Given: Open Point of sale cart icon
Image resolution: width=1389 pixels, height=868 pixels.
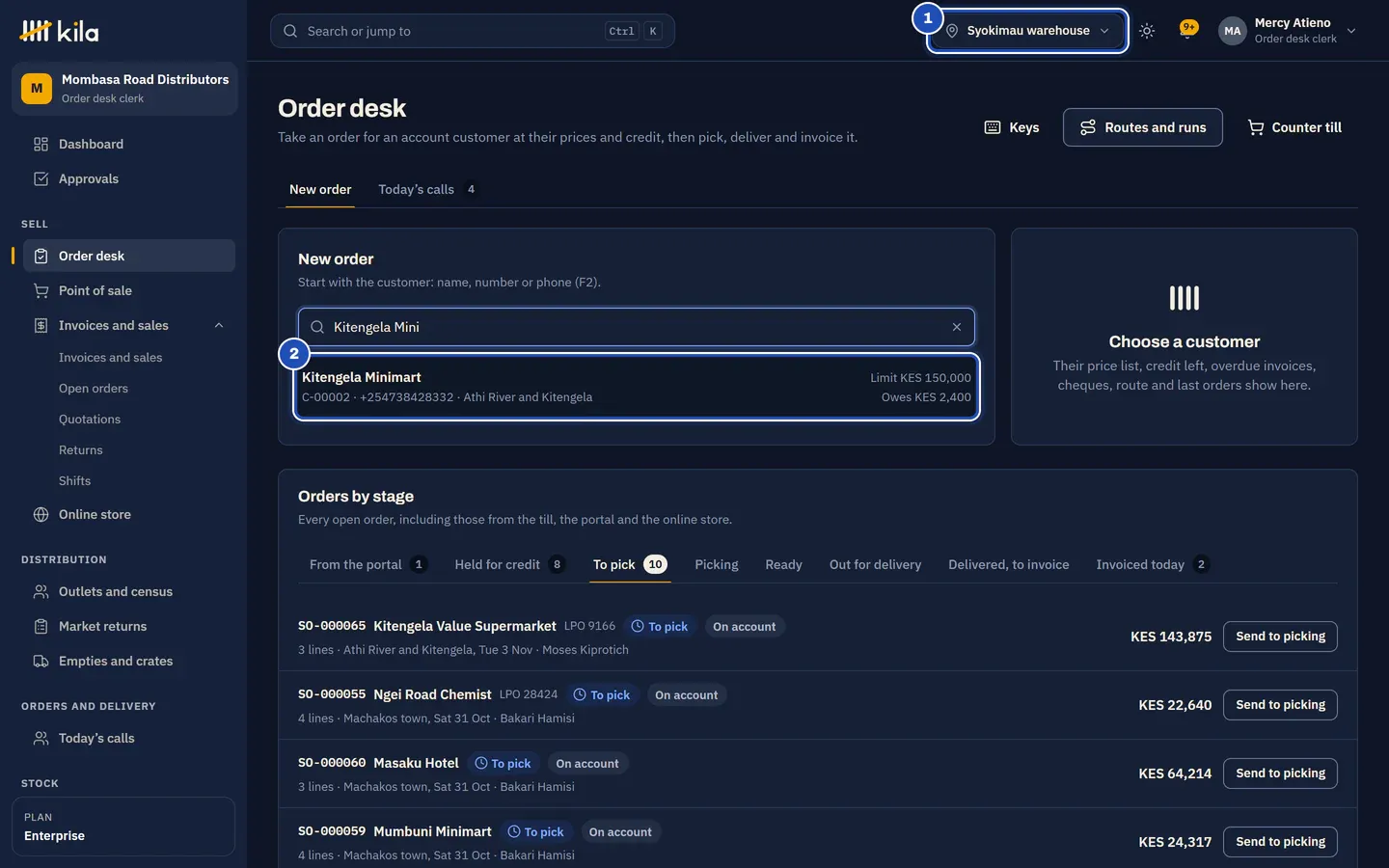Looking at the screenshot, I should coord(41,290).
